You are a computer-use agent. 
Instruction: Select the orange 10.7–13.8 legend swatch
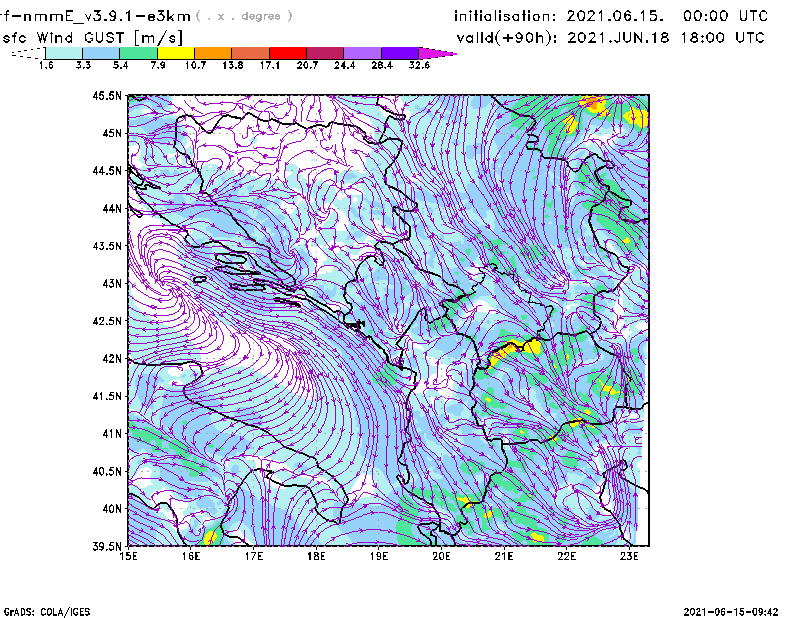pos(213,53)
